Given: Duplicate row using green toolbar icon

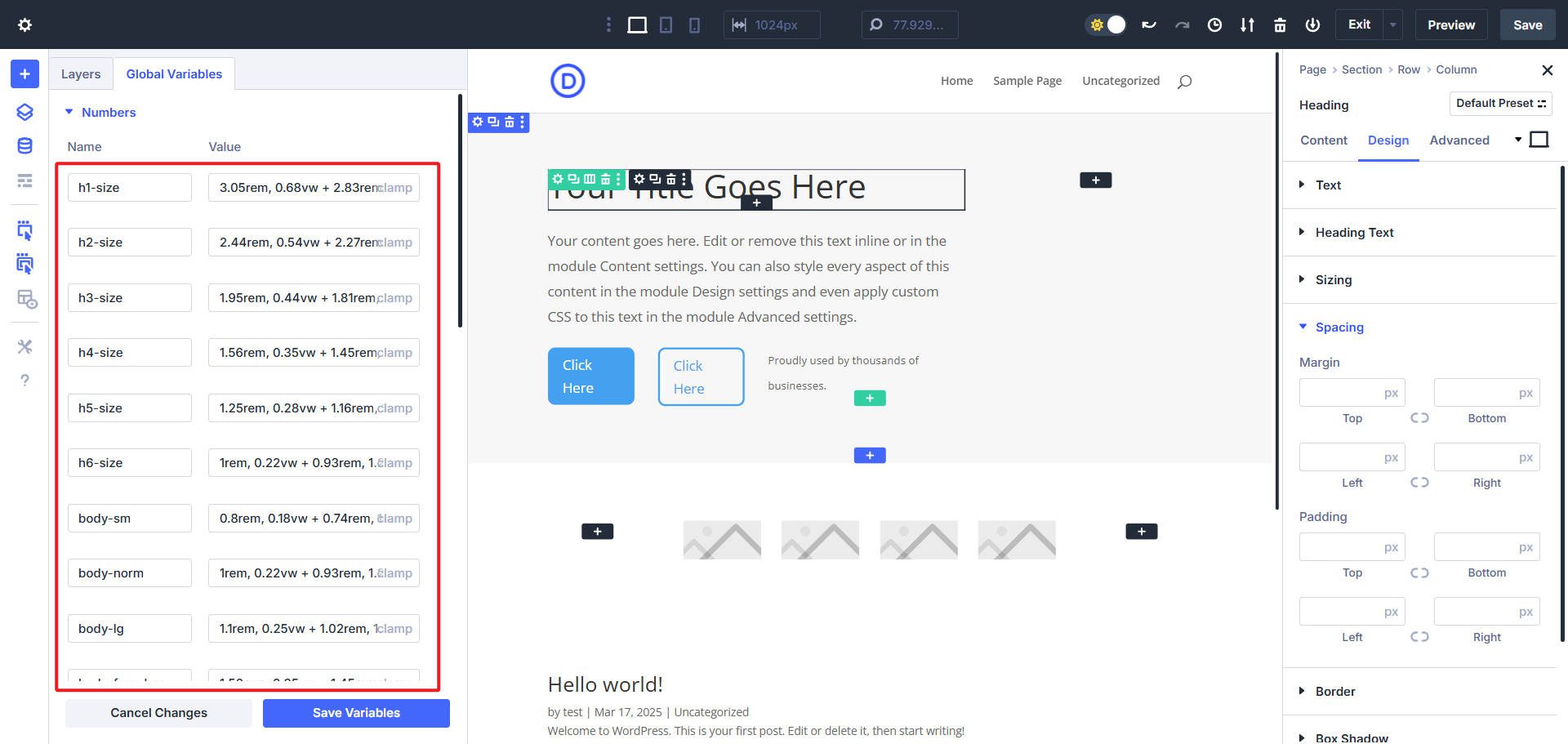Looking at the screenshot, I should point(573,179).
